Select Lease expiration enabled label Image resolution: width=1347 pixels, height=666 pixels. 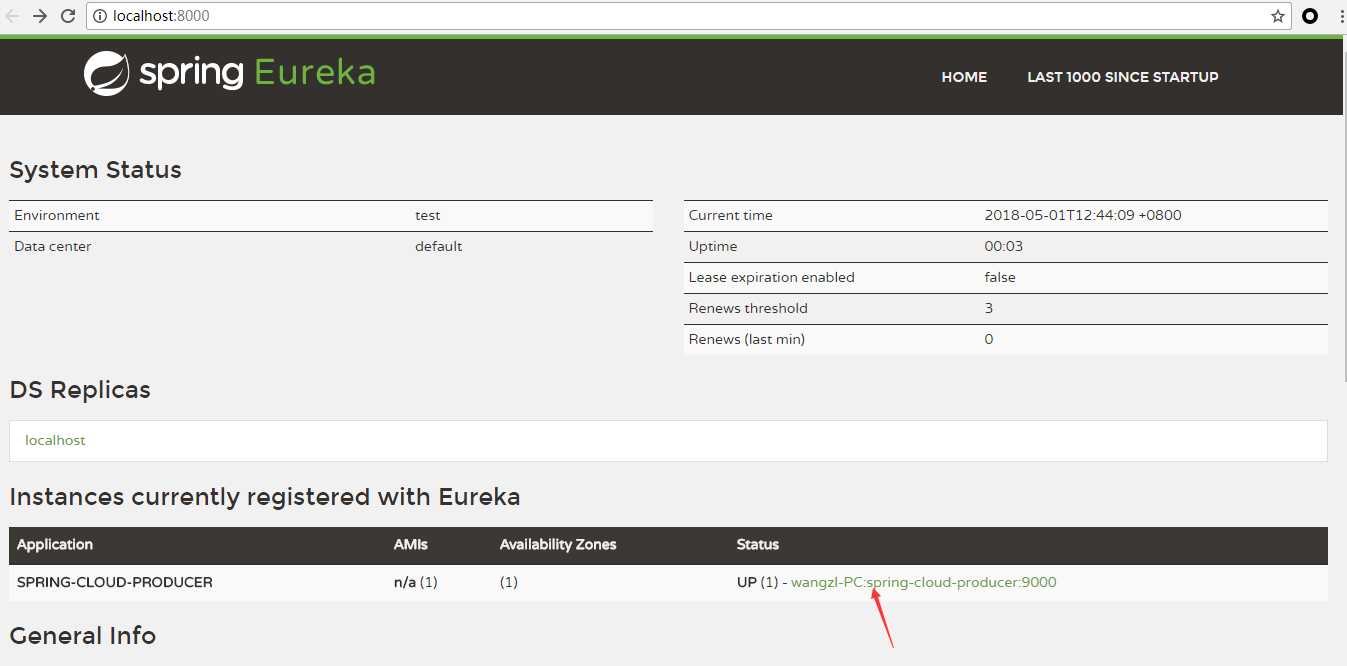tap(772, 277)
